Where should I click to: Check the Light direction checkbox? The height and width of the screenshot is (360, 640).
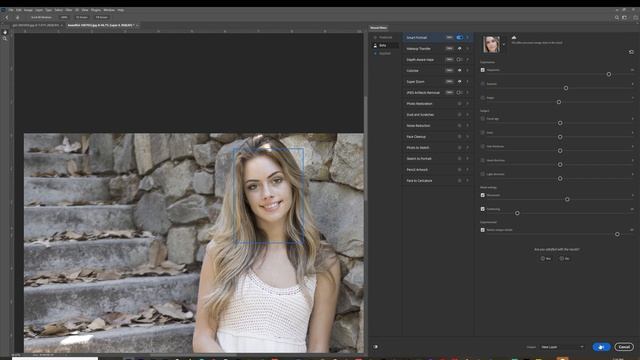click(482, 174)
